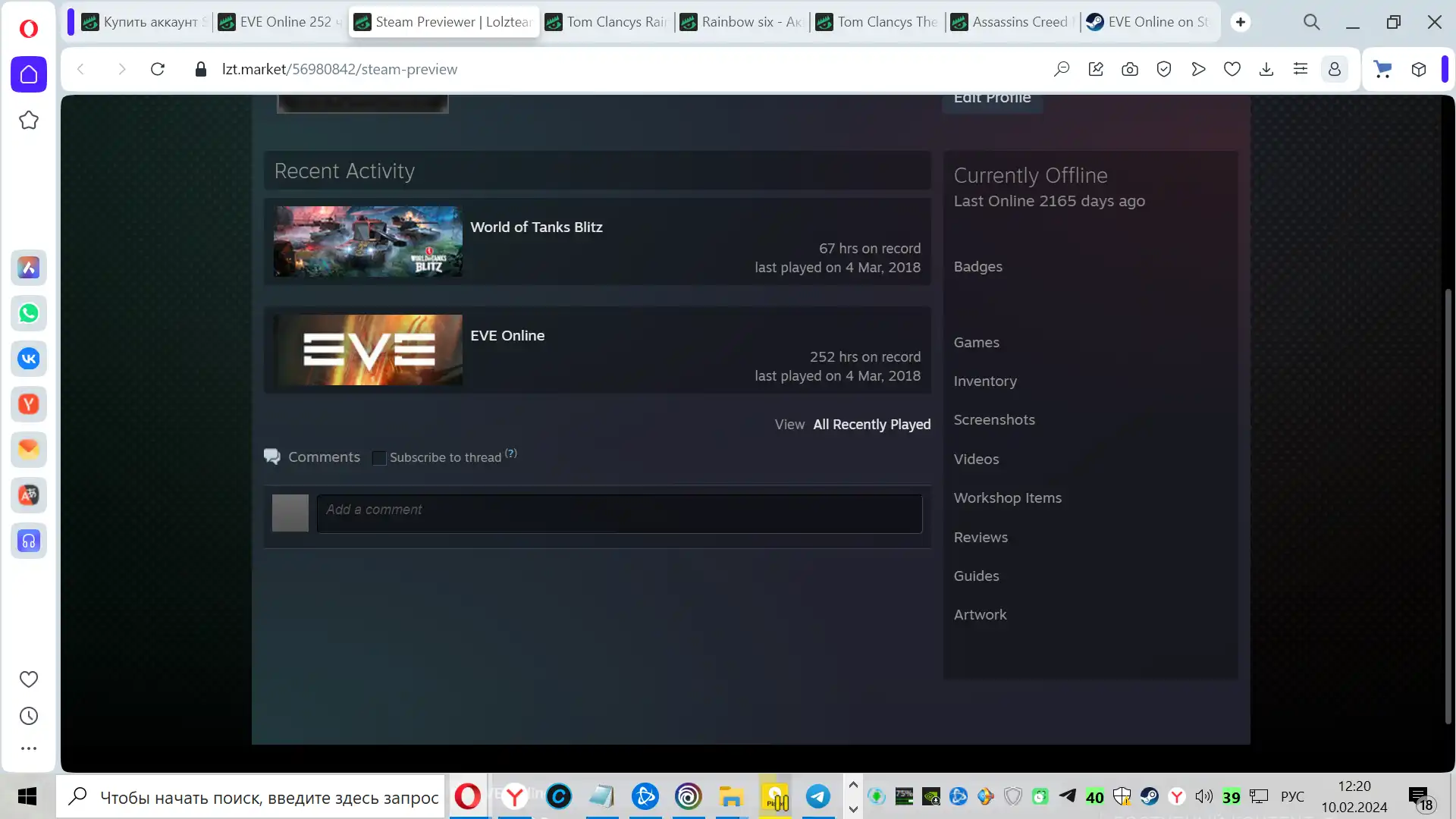
Task: Click the address bar URL
Action: coord(340,69)
